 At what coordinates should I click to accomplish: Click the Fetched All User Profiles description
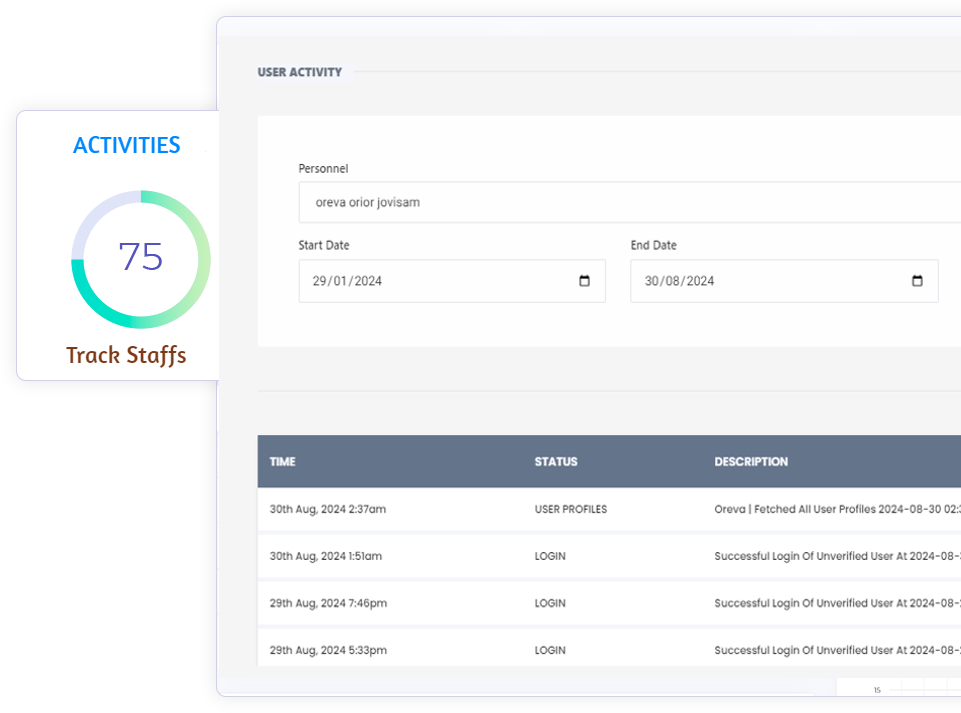[x=837, y=509]
